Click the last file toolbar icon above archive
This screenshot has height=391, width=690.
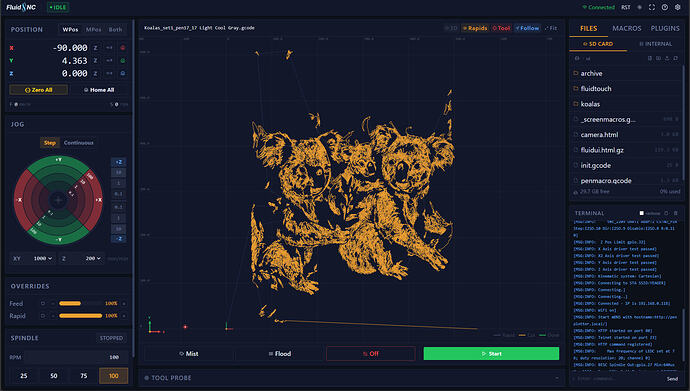[676, 58]
